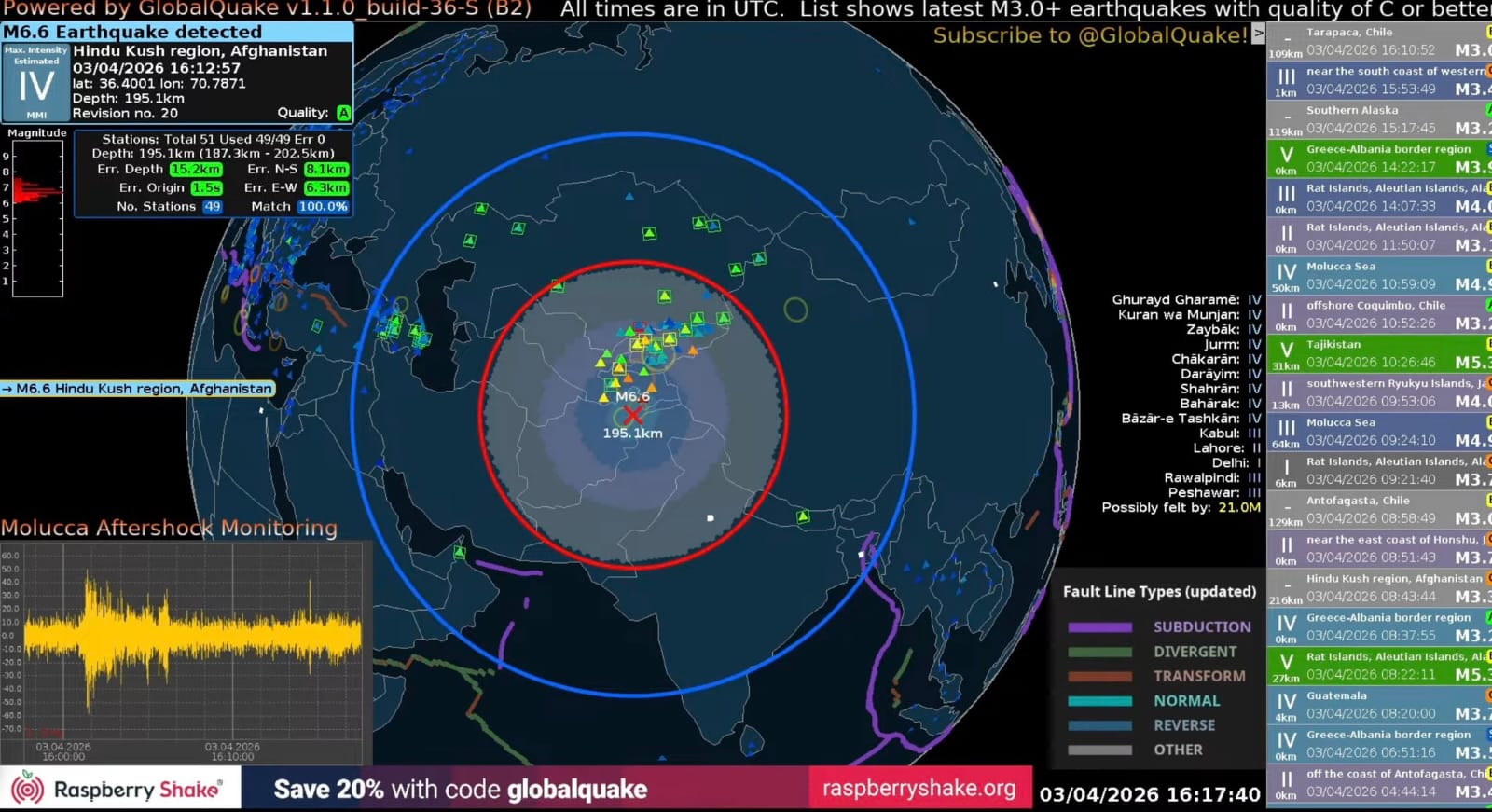Click the white square marker inside red circle

[x=711, y=517]
